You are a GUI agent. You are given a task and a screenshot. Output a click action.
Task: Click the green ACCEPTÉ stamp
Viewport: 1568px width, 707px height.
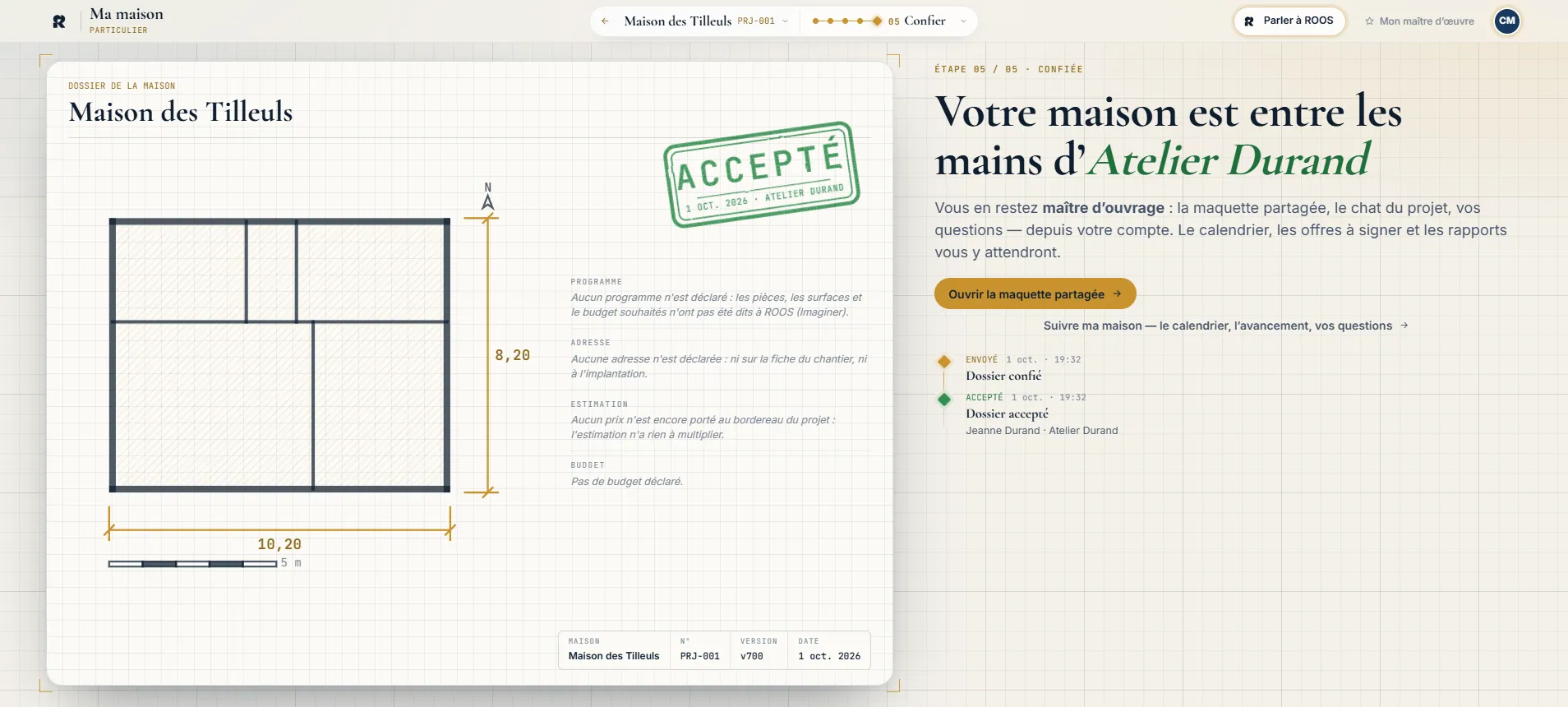(x=762, y=174)
